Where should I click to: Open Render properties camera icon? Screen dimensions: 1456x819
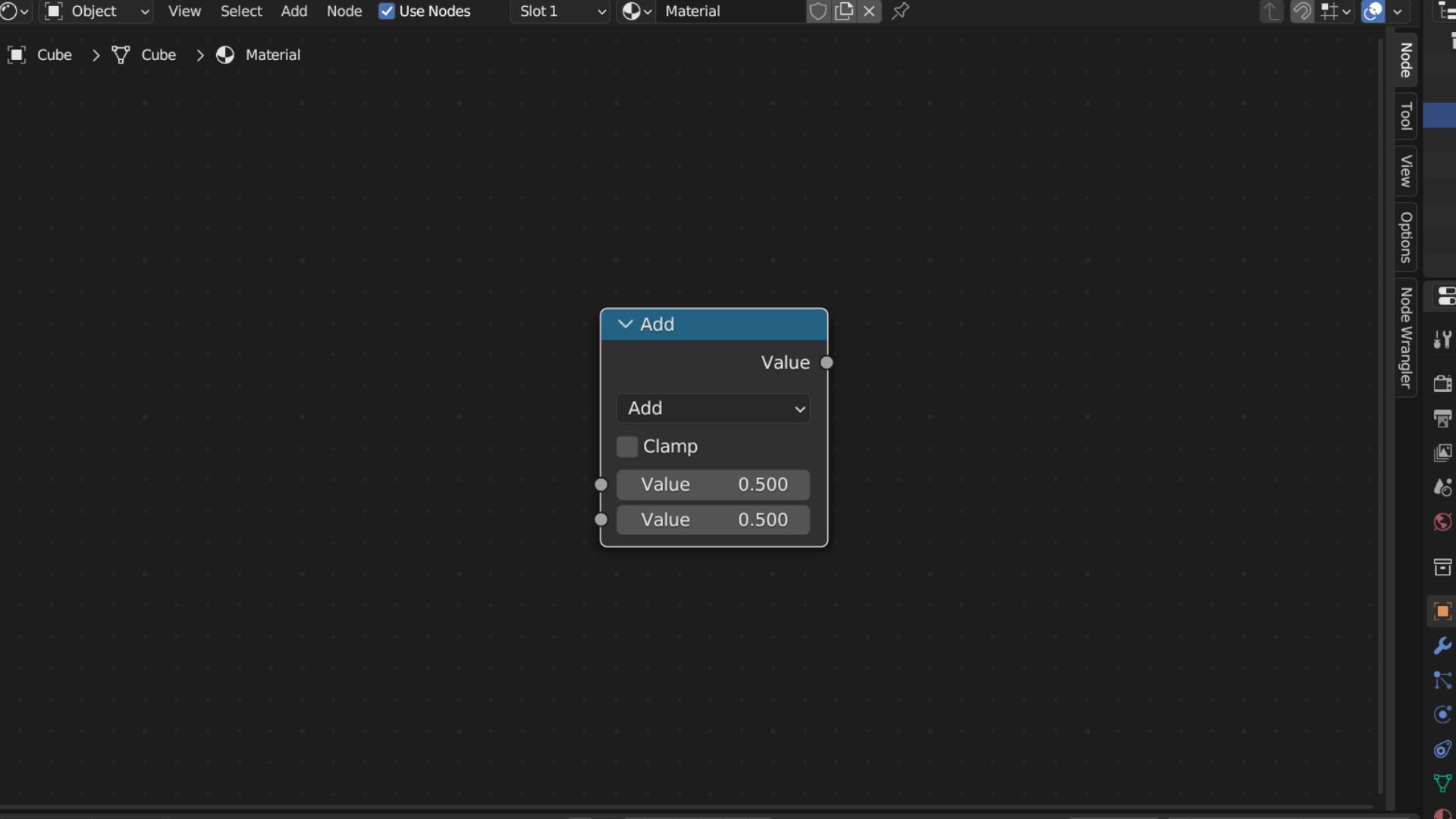click(x=1442, y=383)
